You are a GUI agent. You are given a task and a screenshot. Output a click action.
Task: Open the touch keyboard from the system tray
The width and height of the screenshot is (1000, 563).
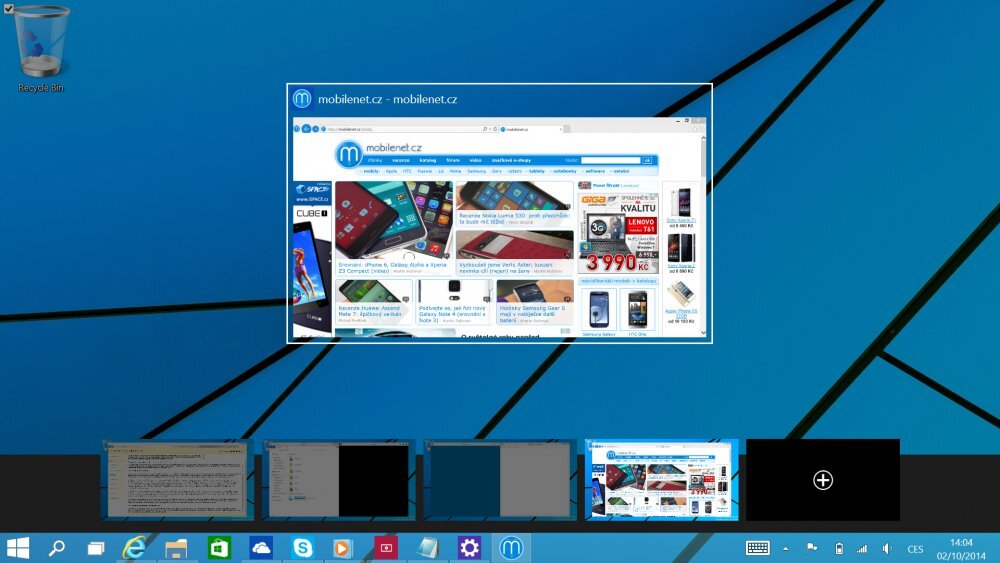[758, 548]
